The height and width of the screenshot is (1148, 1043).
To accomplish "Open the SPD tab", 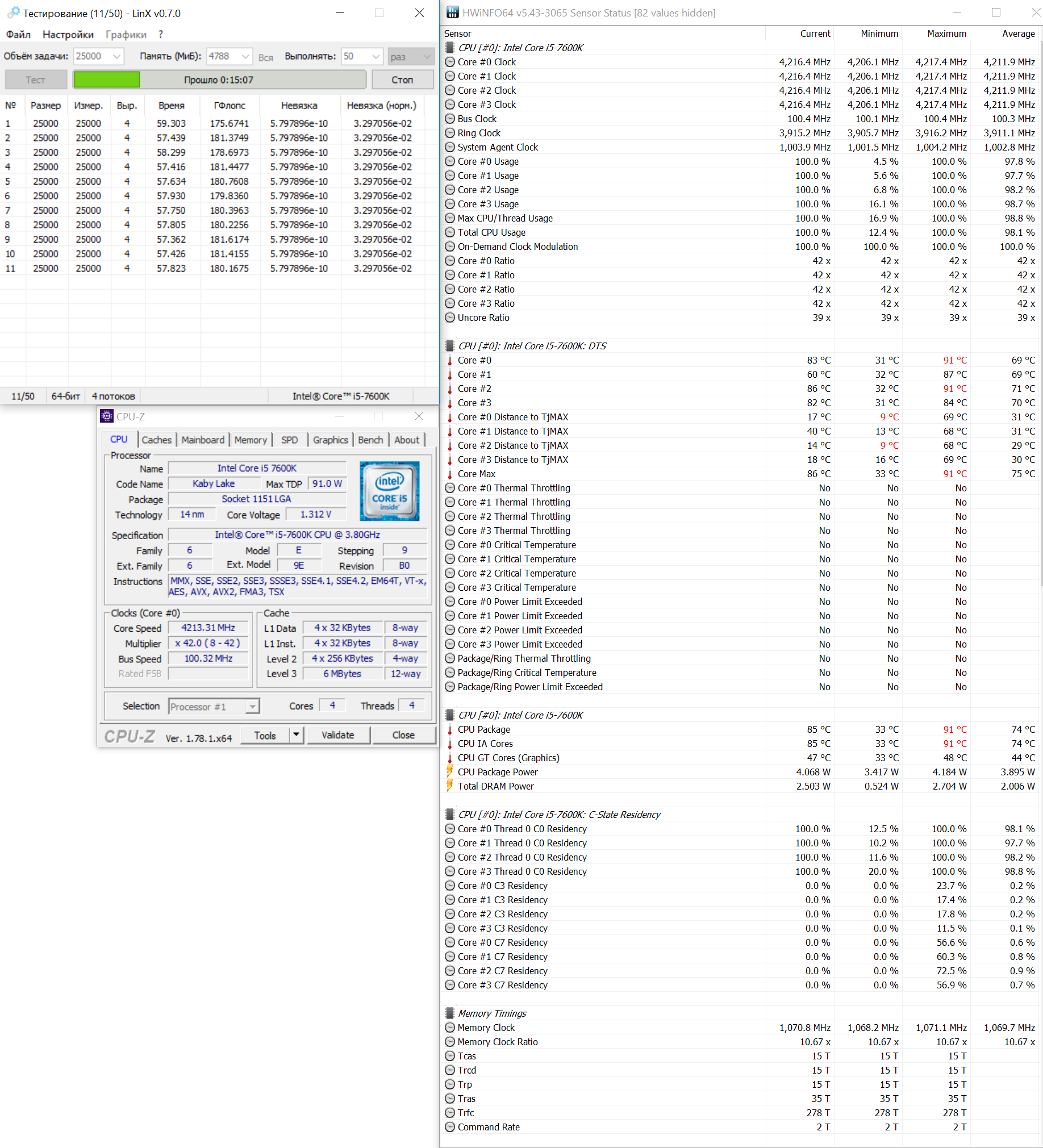I will click(x=289, y=440).
